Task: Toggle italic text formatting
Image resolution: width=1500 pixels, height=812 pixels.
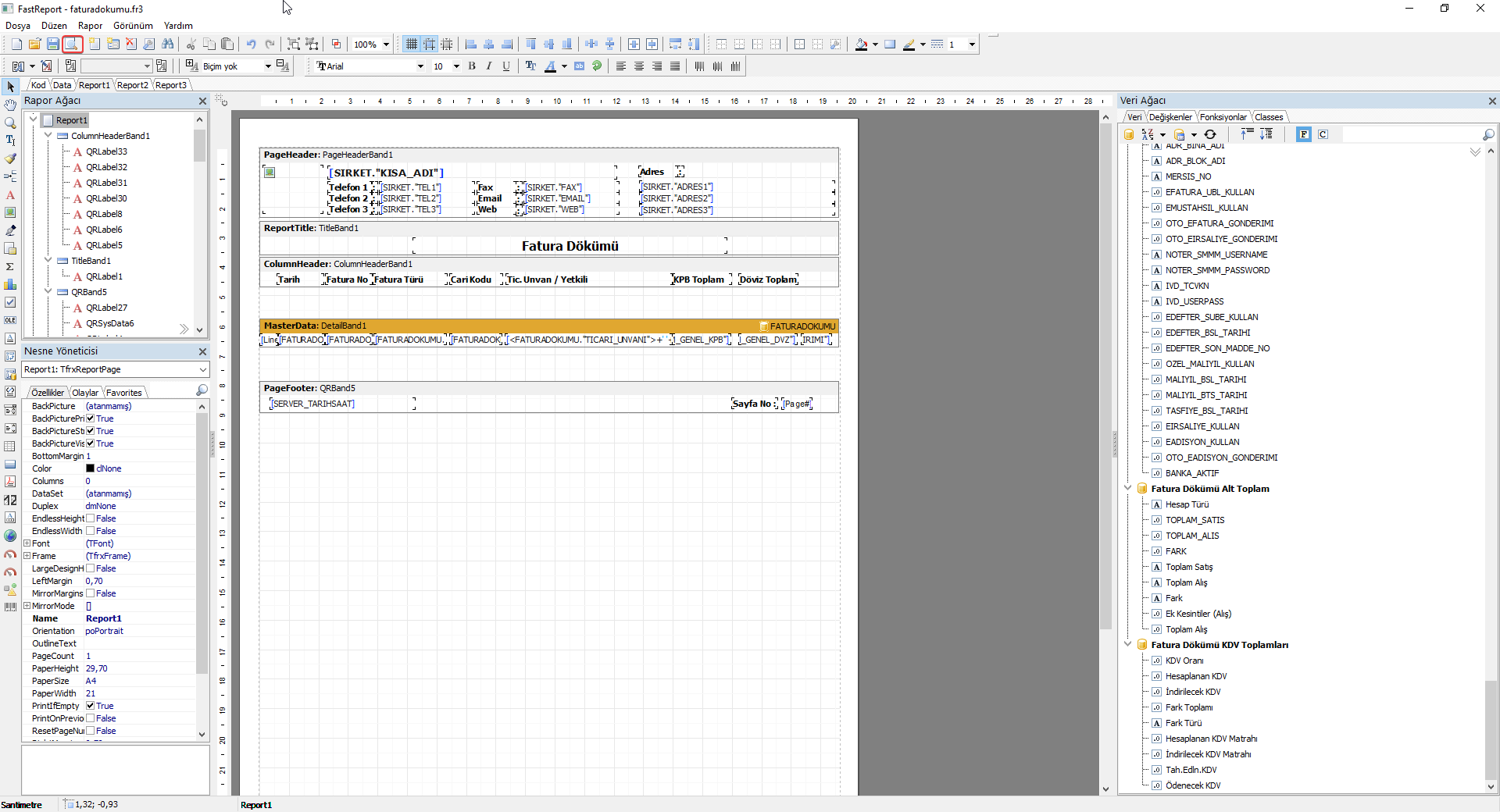Action: (x=489, y=66)
